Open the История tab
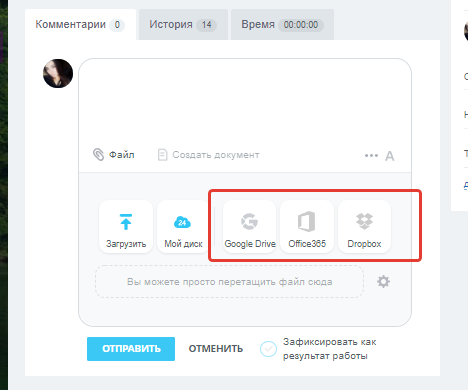Image resolution: width=468 pixels, height=390 pixels. pos(183,25)
